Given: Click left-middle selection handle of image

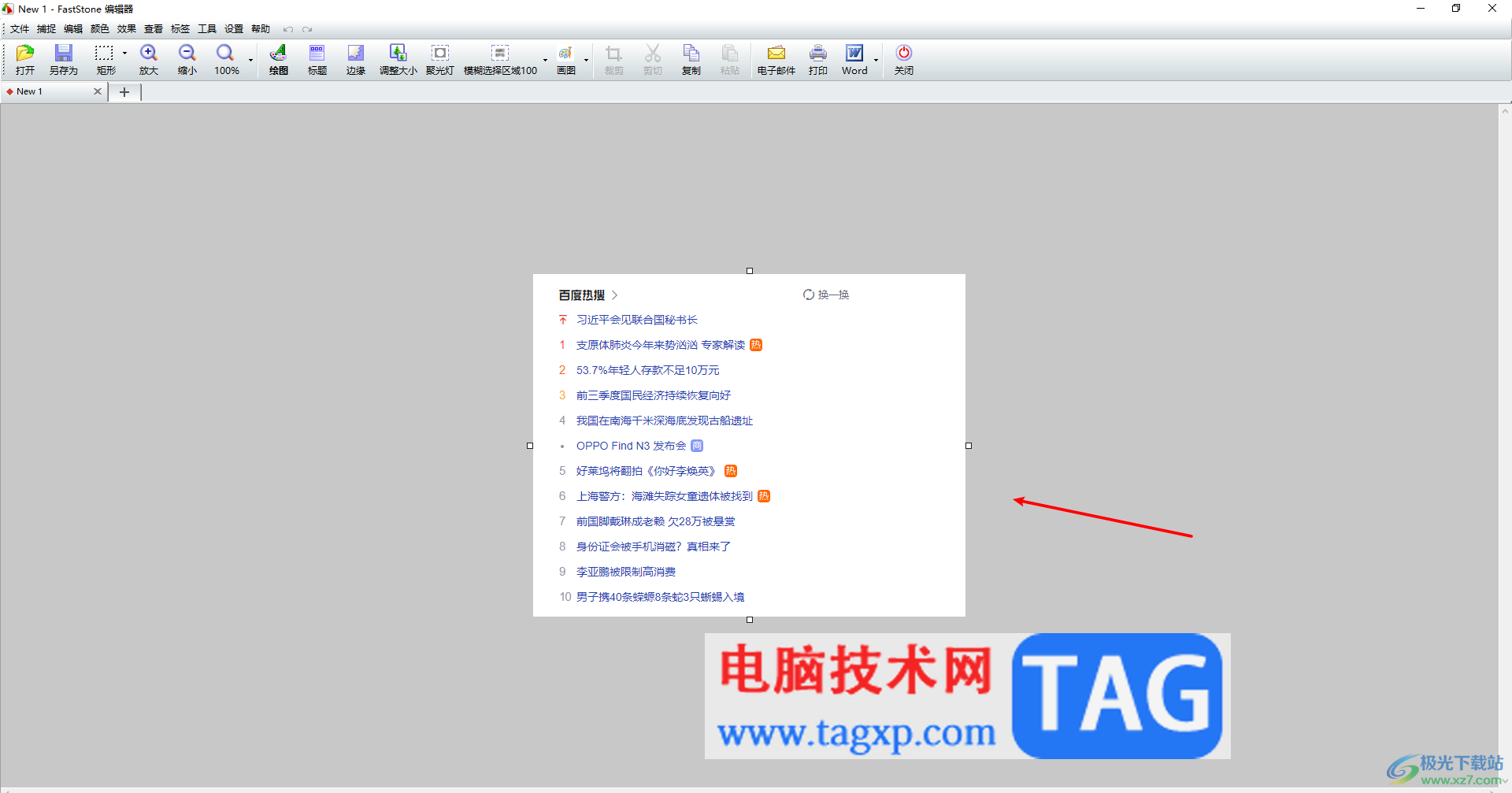Looking at the screenshot, I should (530, 446).
